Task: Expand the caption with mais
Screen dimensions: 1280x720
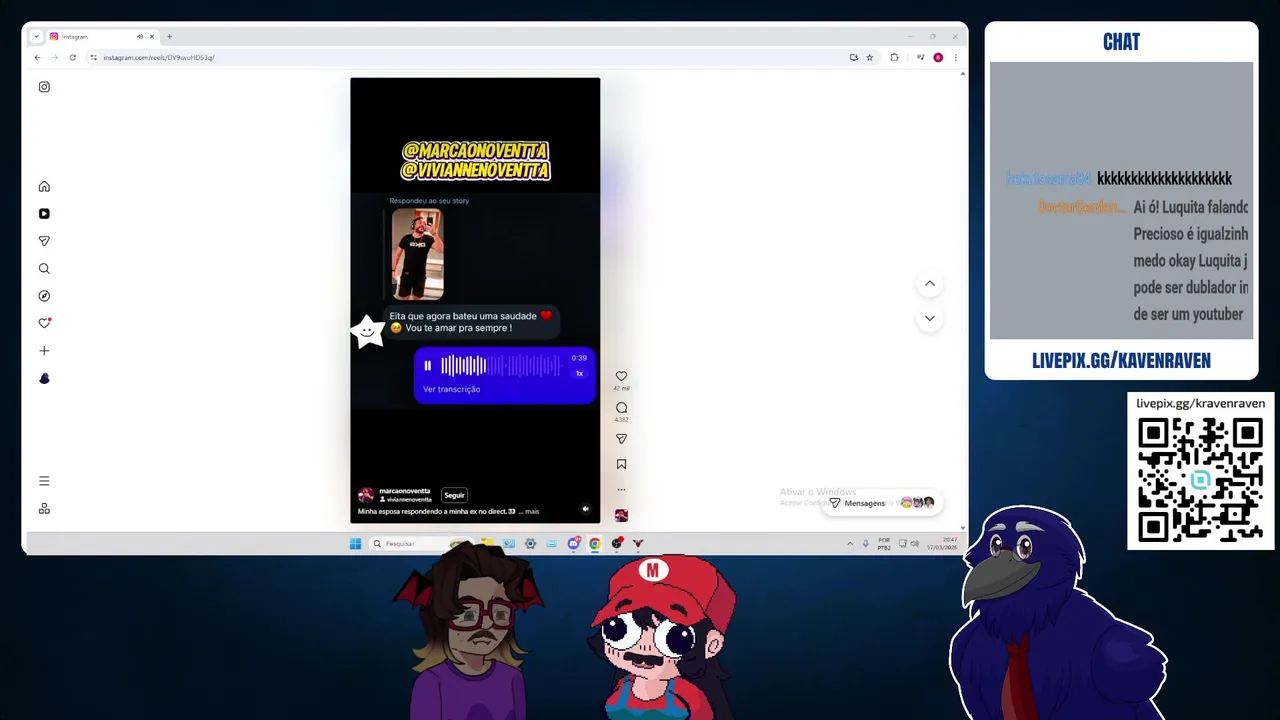Action: (532, 512)
